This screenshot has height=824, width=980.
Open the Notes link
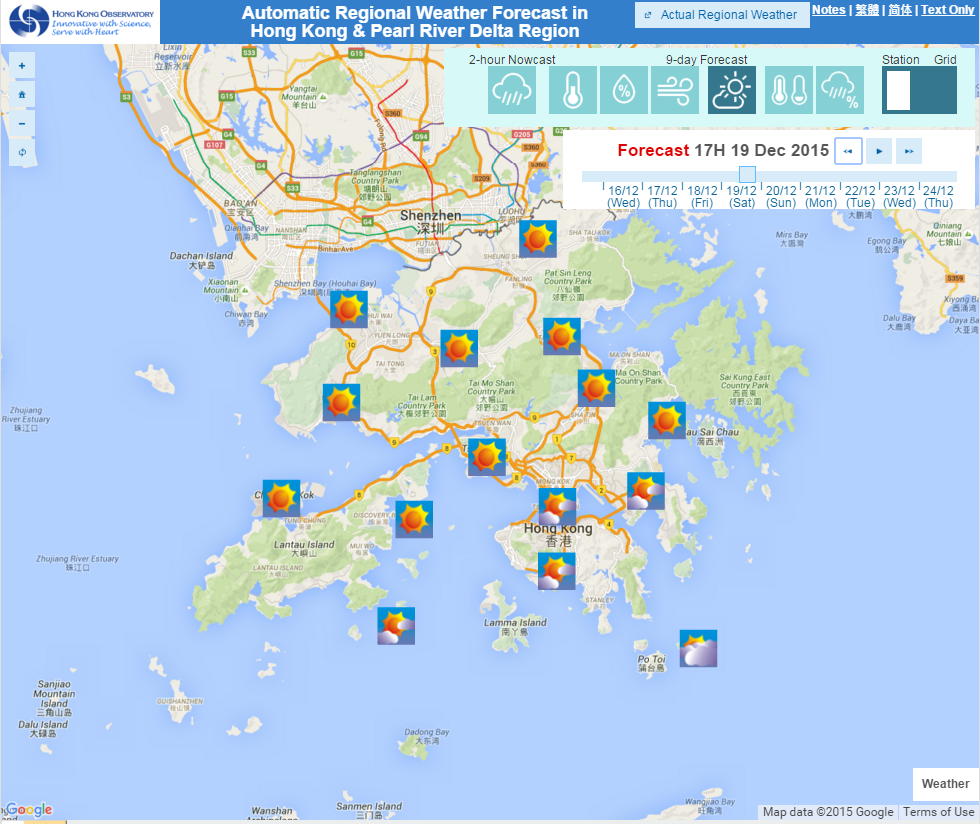pos(829,9)
